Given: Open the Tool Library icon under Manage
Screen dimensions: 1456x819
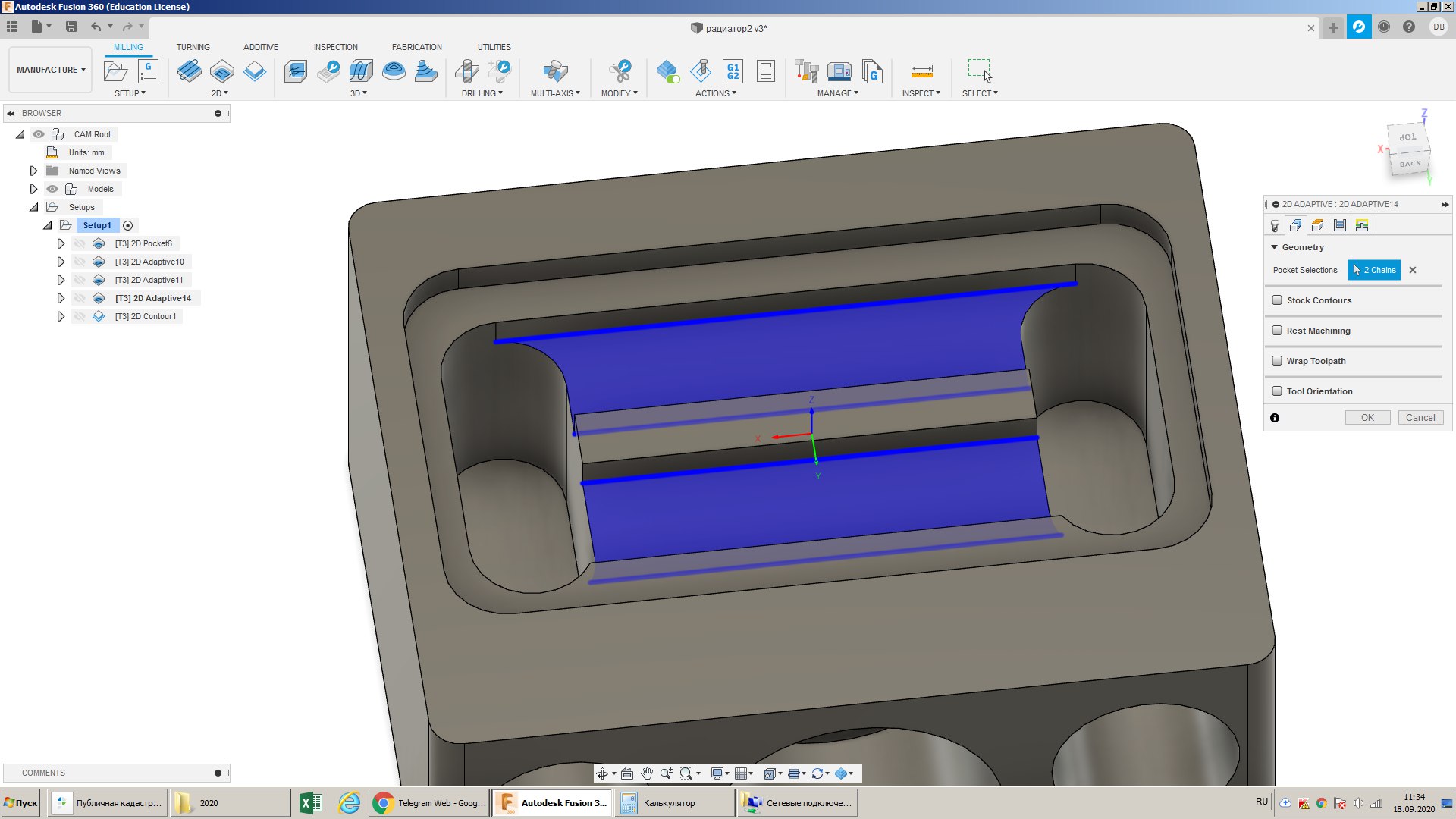Looking at the screenshot, I should pyautogui.click(x=806, y=71).
